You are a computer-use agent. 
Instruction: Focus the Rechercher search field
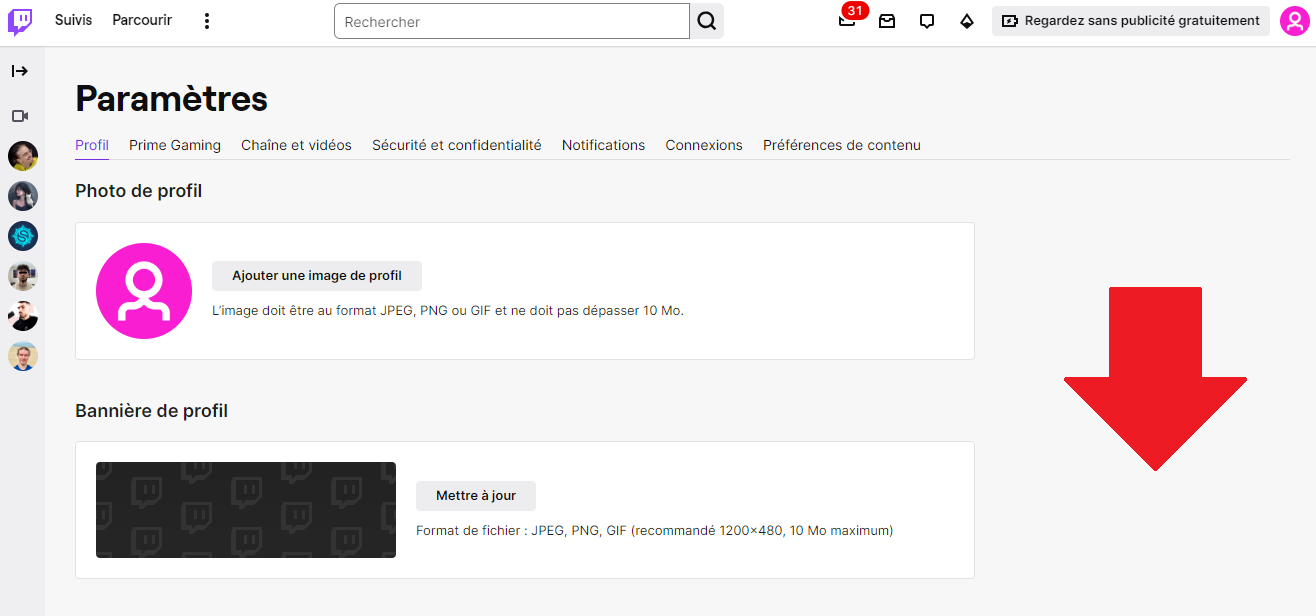512,21
